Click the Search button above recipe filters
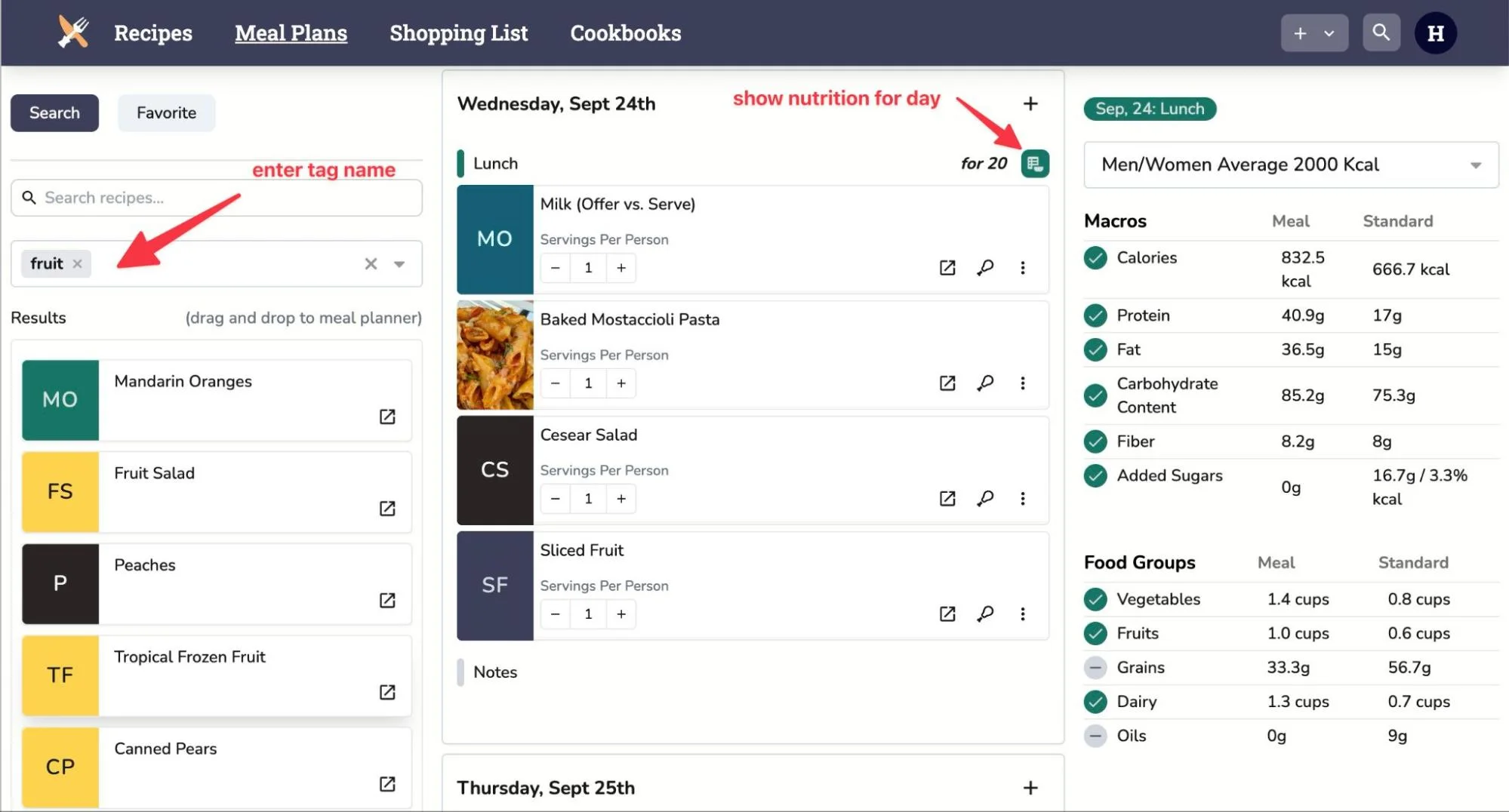Image resolution: width=1509 pixels, height=812 pixels. pos(54,112)
